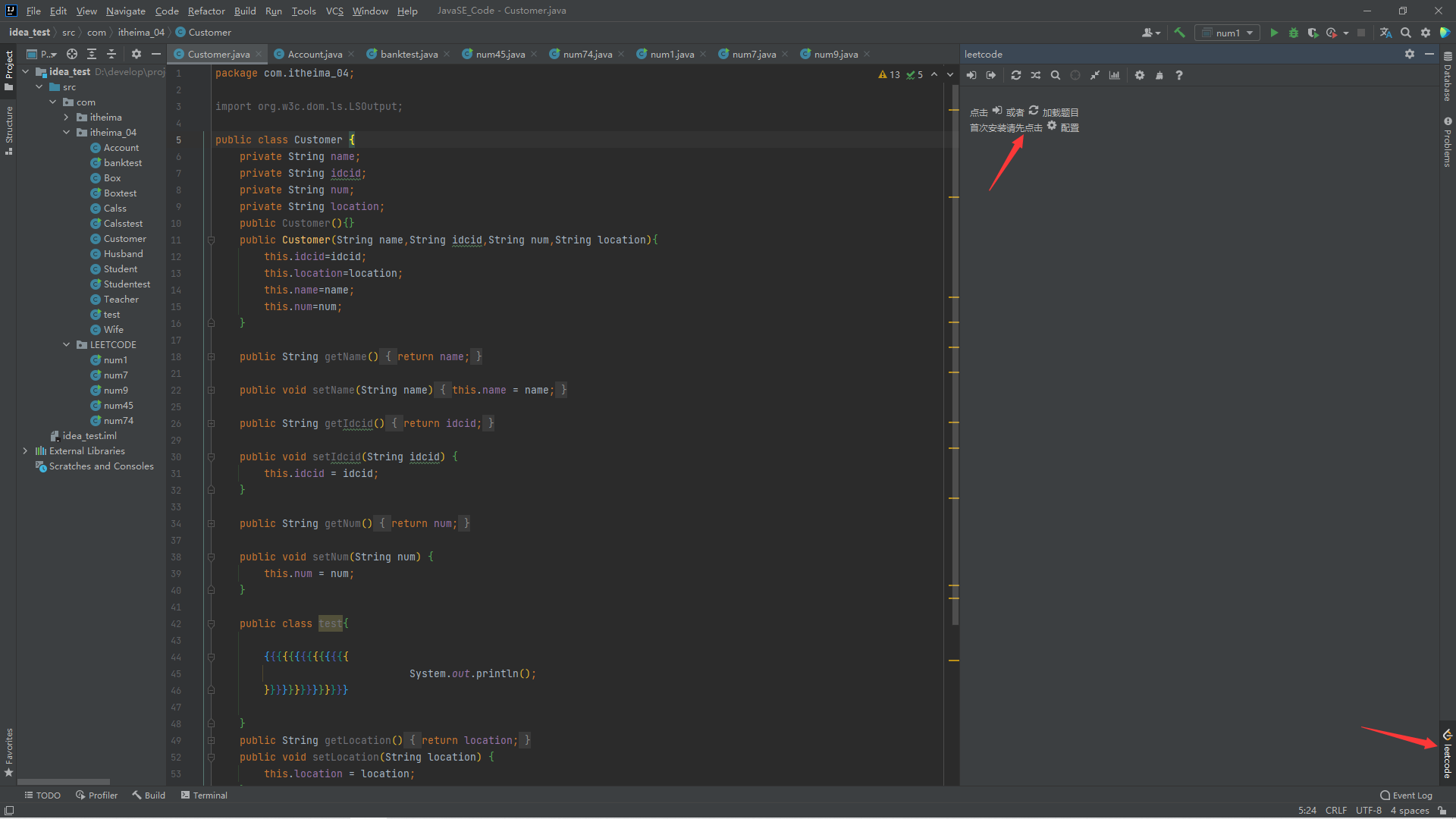Collapse the LEETCODE folder in project tree
The width and height of the screenshot is (1456, 819).
[x=67, y=344]
